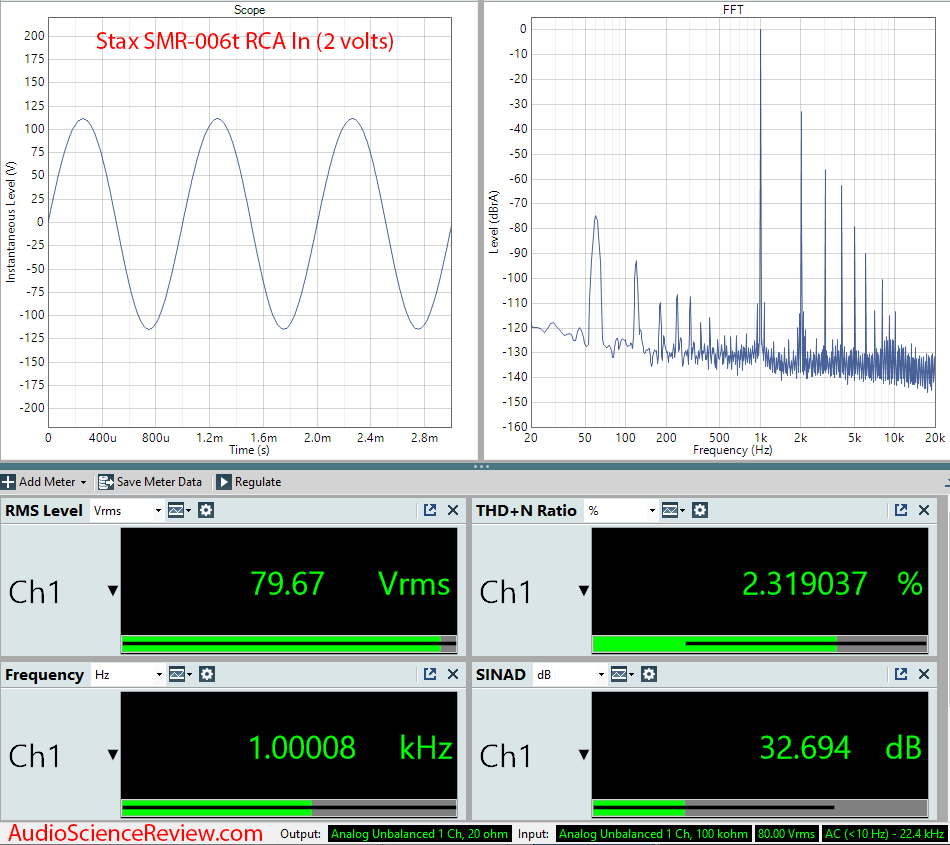Open Frequency meter settings gear
This screenshot has width=950, height=845.
[207, 674]
